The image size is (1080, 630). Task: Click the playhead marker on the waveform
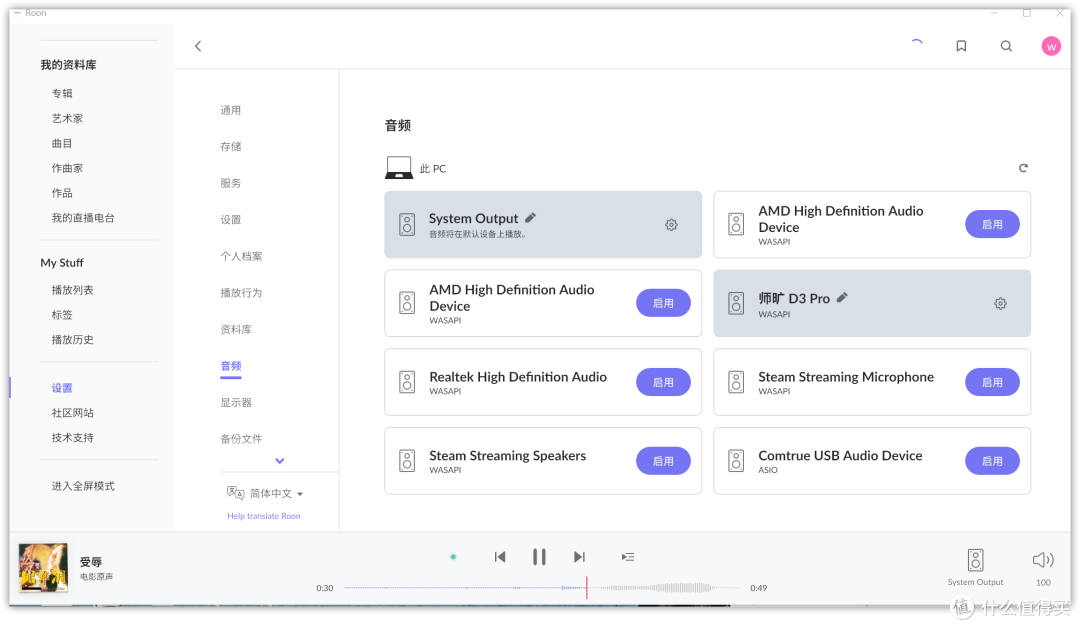tap(586, 587)
